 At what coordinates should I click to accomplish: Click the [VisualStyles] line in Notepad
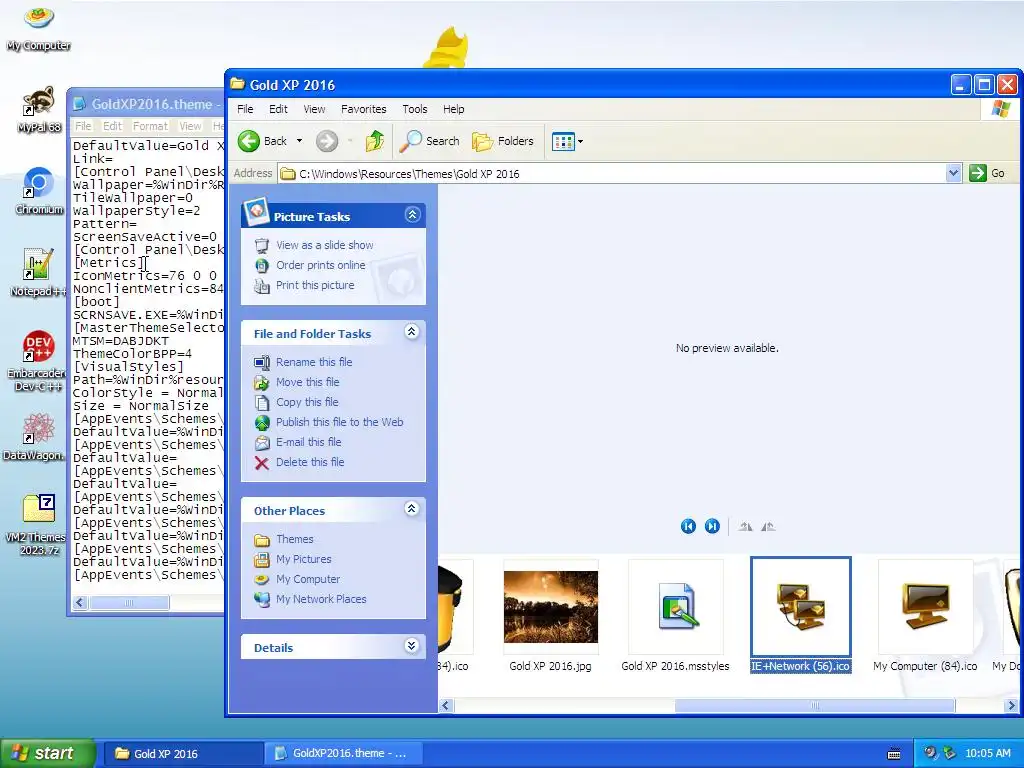128,367
